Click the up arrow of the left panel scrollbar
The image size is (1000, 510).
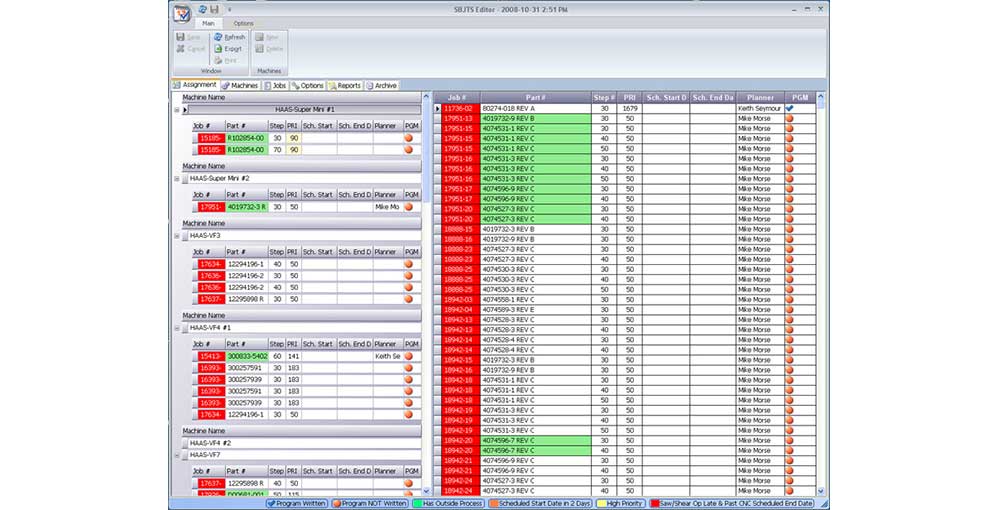tap(427, 97)
